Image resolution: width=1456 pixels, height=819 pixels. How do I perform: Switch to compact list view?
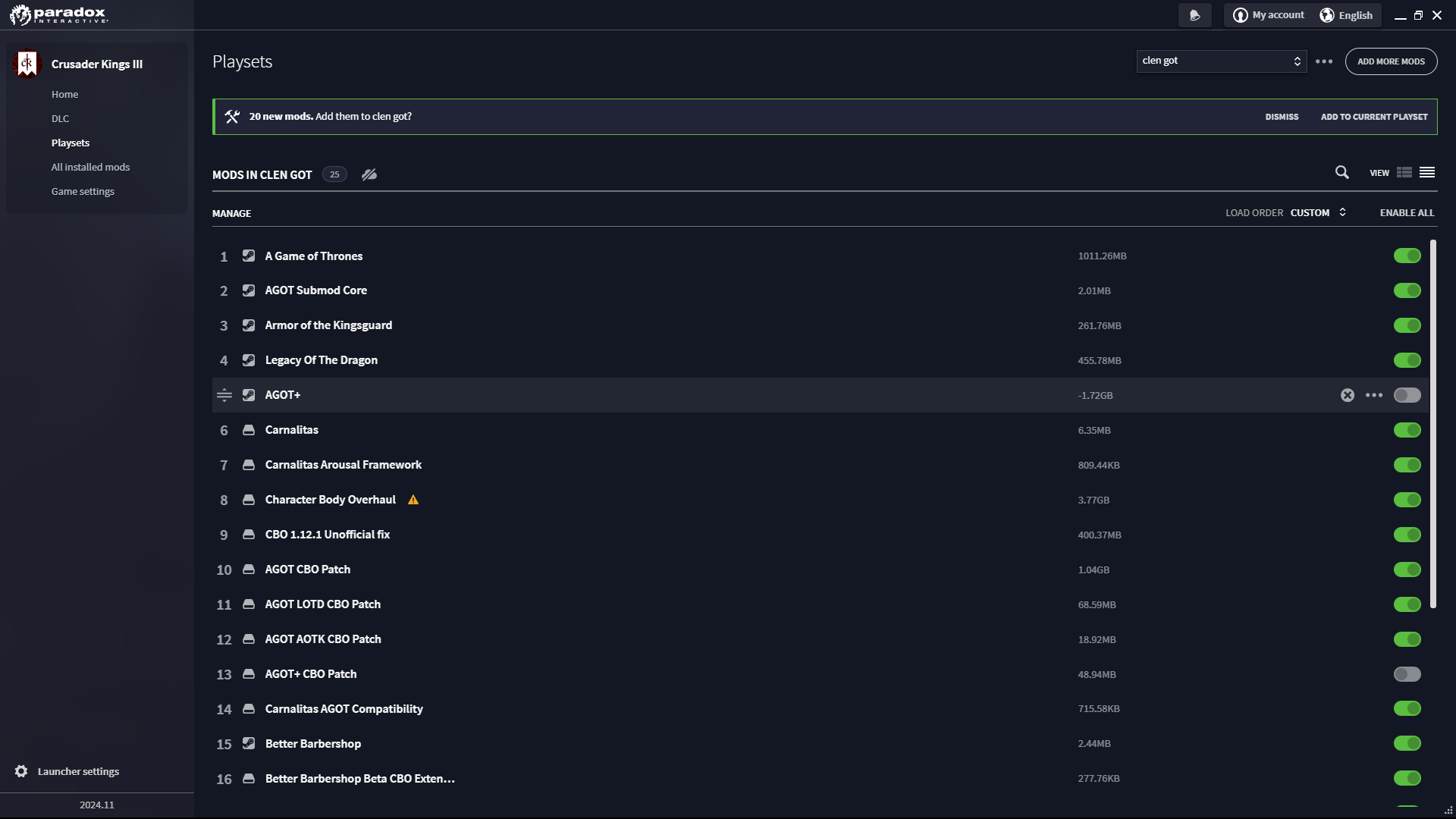[x=1427, y=173]
